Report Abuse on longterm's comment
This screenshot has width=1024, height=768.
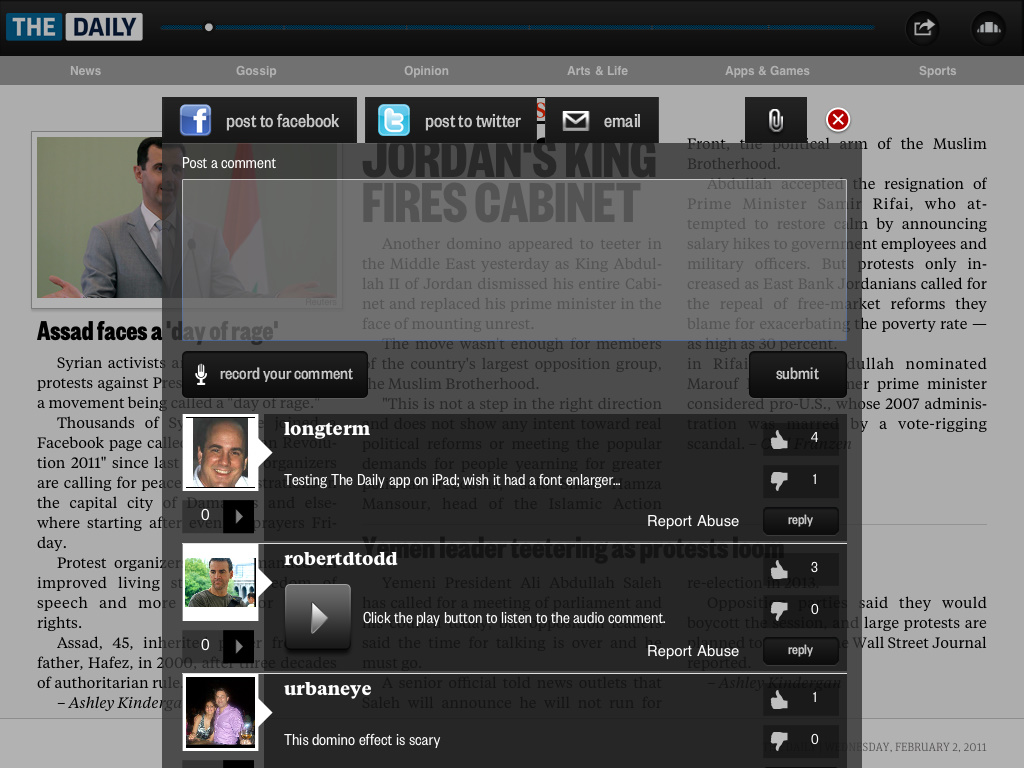tap(693, 521)
